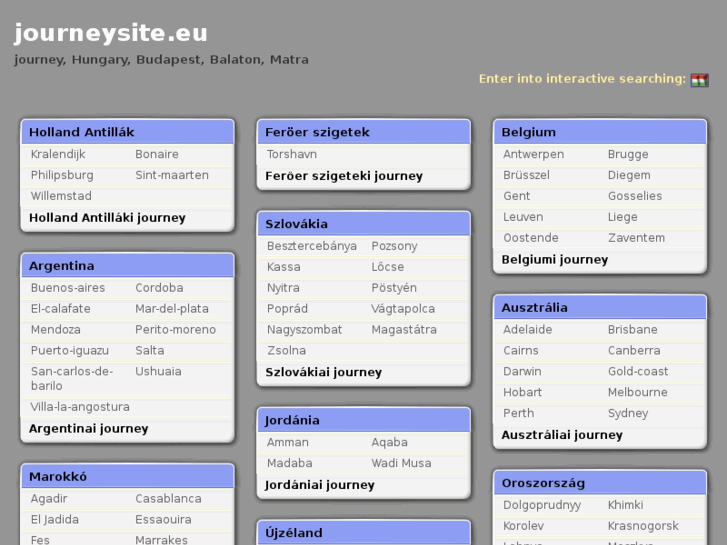The height and width of the screenshot is (545, 727).
Task: Choose Kassa destination
Action: (284, 267)
